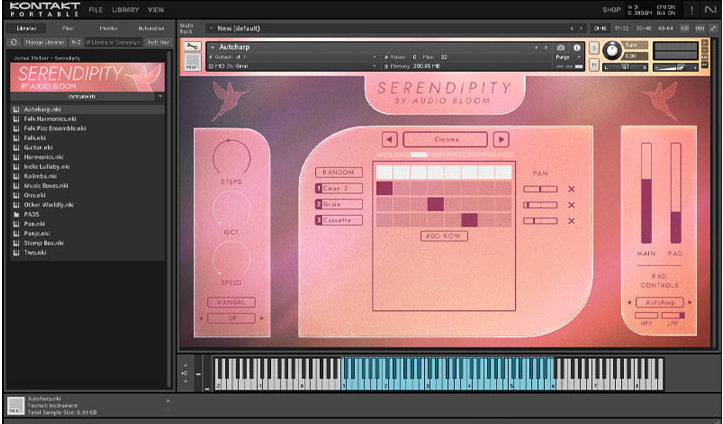Click the refresh libraries icon
The height and width of the screenshot is (424, 723).
coord(14,42)
